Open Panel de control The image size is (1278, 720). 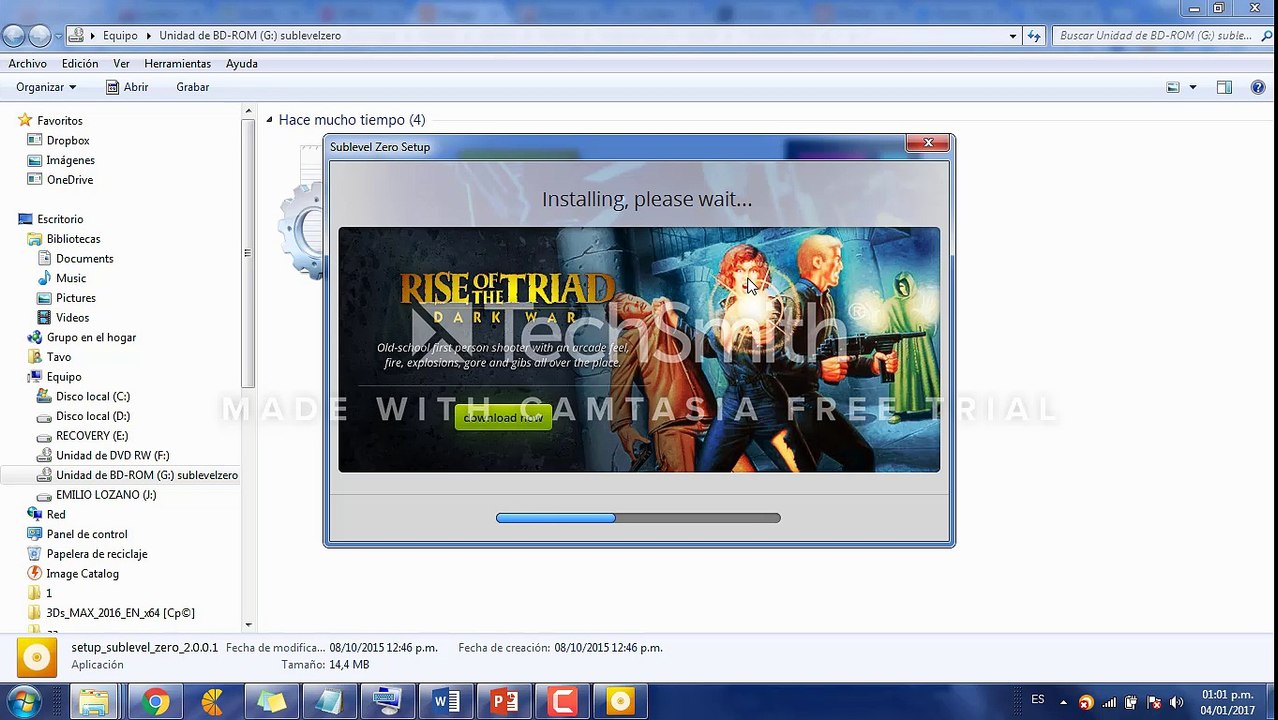tap(87, 534)
